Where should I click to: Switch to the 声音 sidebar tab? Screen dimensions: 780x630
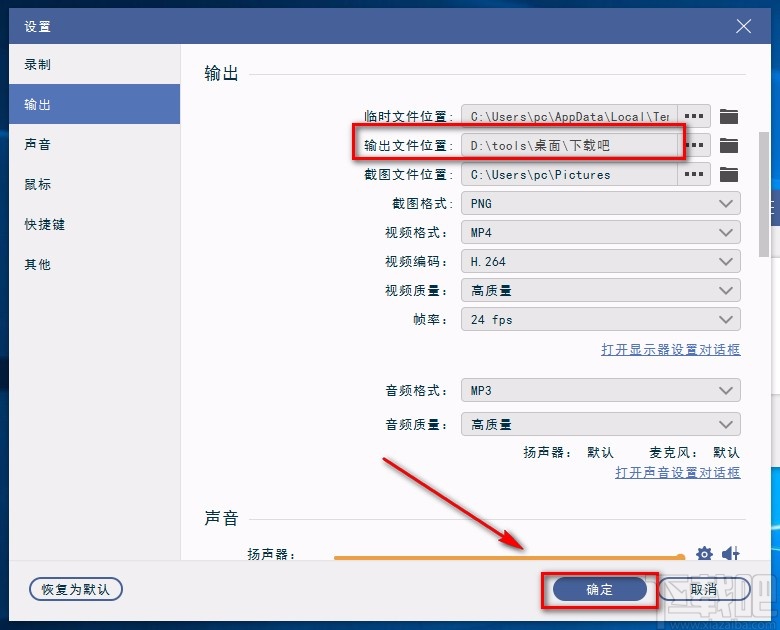[95, 144]
